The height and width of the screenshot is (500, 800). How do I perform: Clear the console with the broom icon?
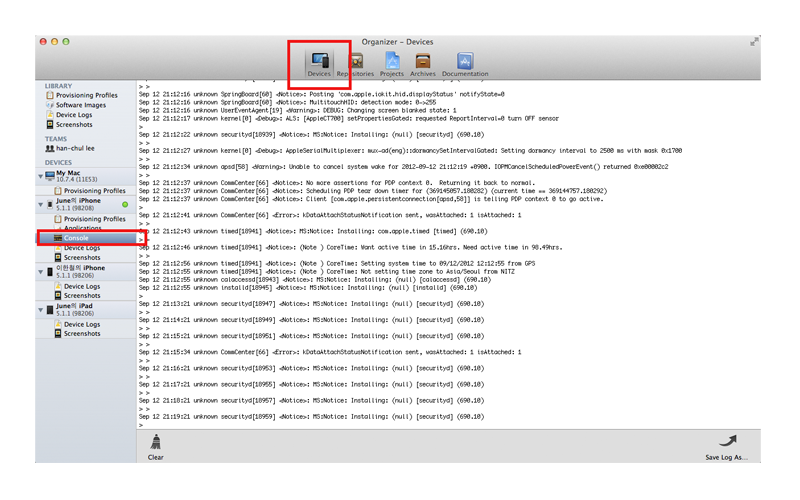(x=155, y=445)
